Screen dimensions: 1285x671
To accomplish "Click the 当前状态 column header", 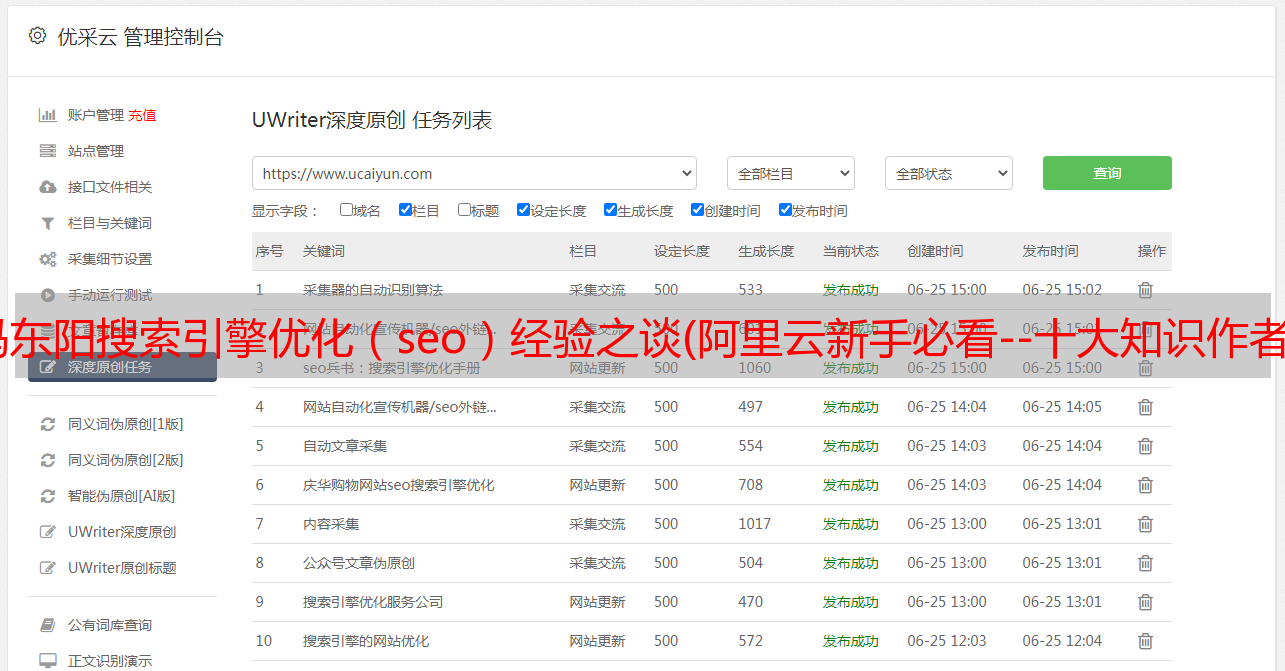I will point(851,251).
